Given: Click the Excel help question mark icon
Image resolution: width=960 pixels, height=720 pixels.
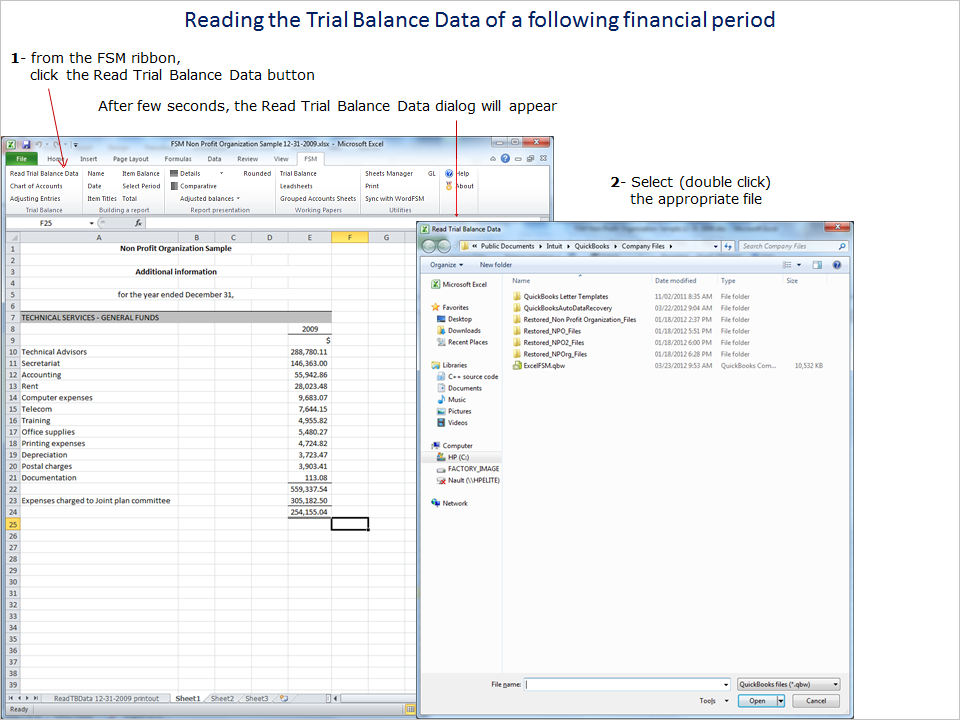Looking at the screenshot, I should 505,159.
